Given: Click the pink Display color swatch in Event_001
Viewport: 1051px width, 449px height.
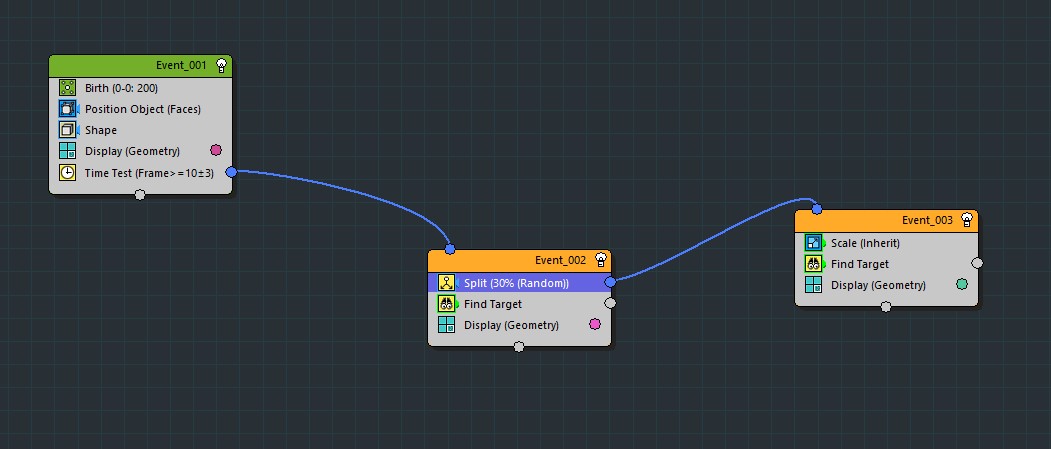Looking at the screenshot, I should coord(215,151).
